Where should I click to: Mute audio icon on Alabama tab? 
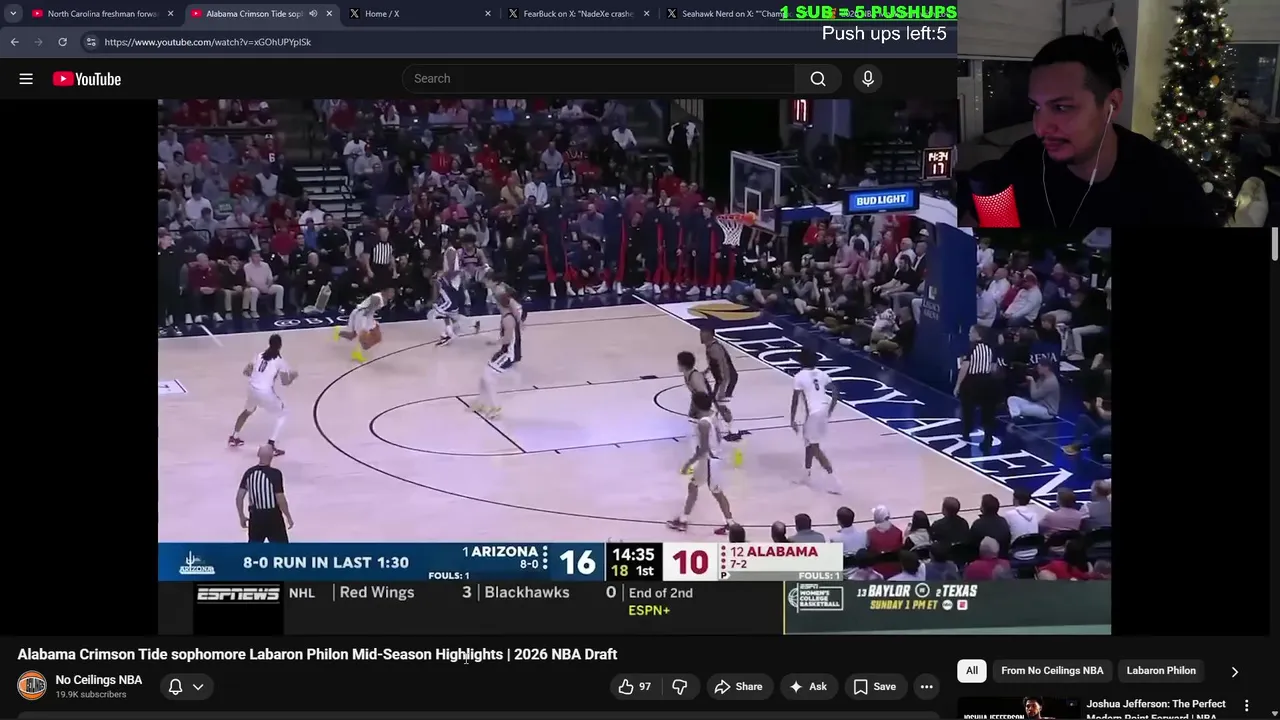point(313,14)
